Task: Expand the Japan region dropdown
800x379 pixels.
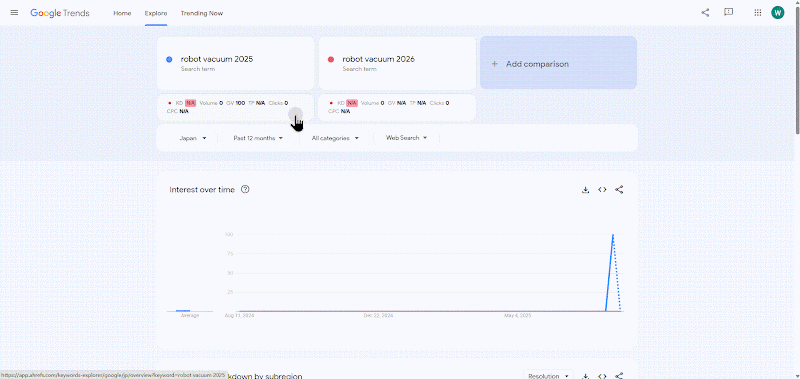Action: point(193,138)
